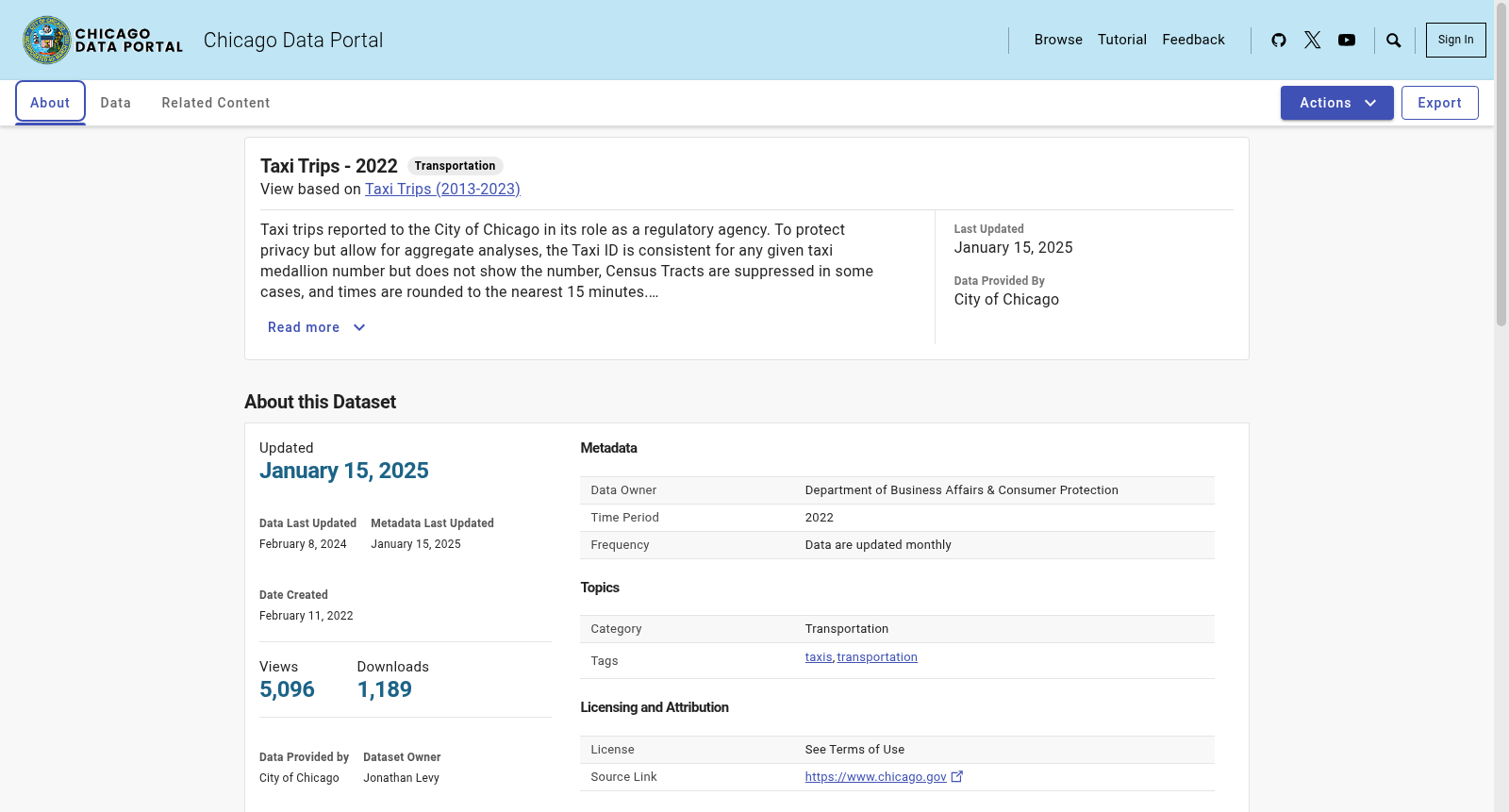Click the external link icon beside chicago.gov

tap(957, 776)
